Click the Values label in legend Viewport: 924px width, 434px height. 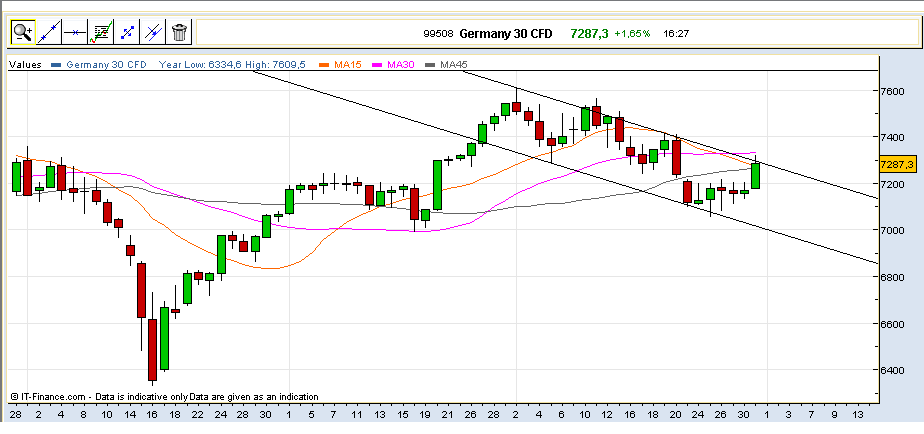[25, 65]
